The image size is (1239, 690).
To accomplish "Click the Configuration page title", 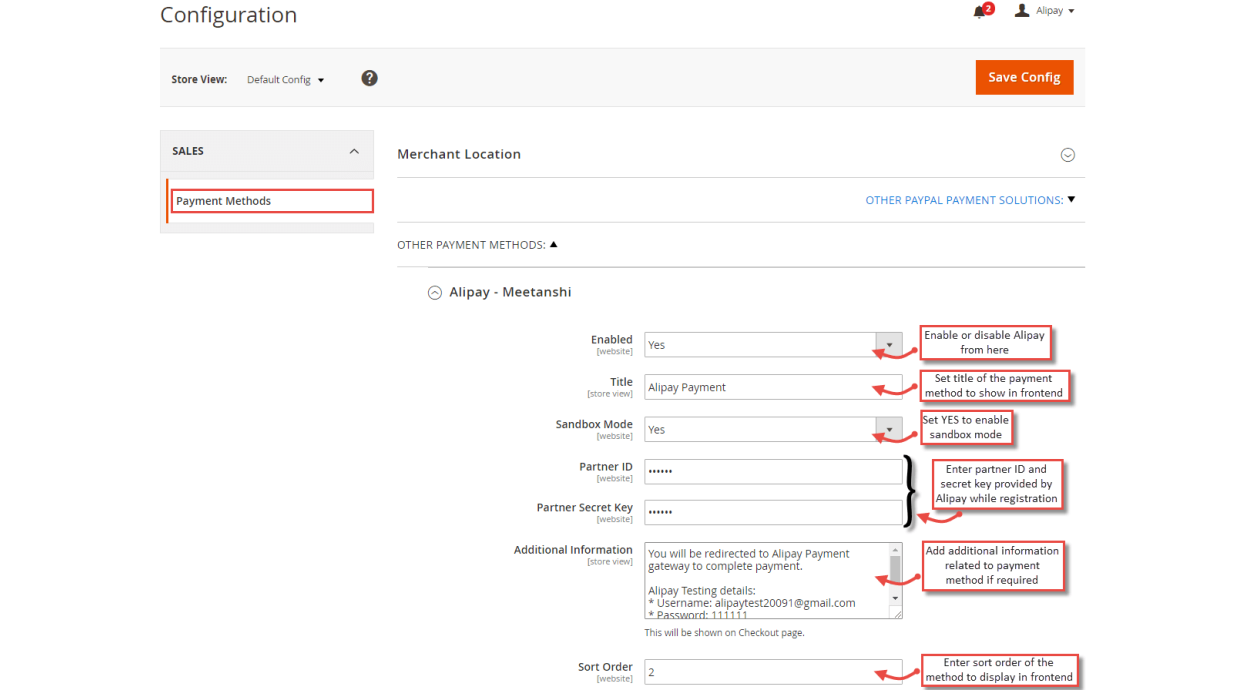I will [229, 15].
